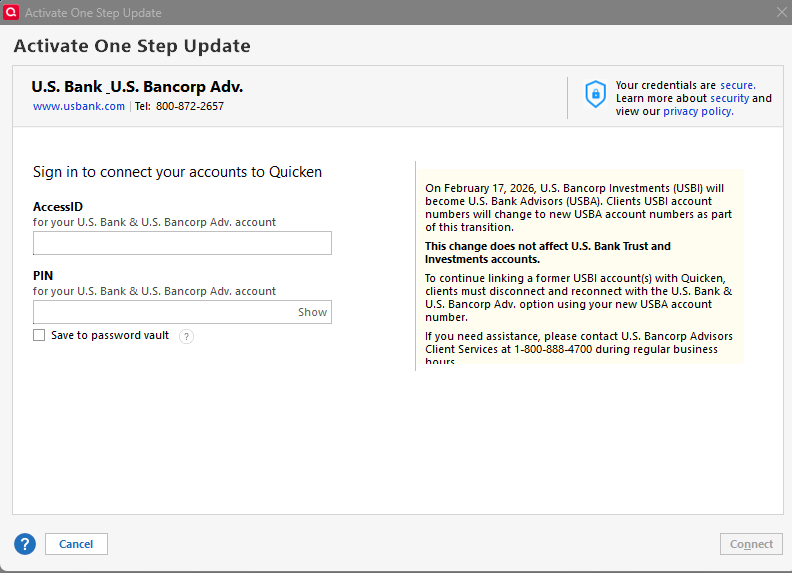This screenshot has width=792, height=573.
Task: Open the 'secure.' credentials link
Action: pyautogui.click(x=738, y=85)
